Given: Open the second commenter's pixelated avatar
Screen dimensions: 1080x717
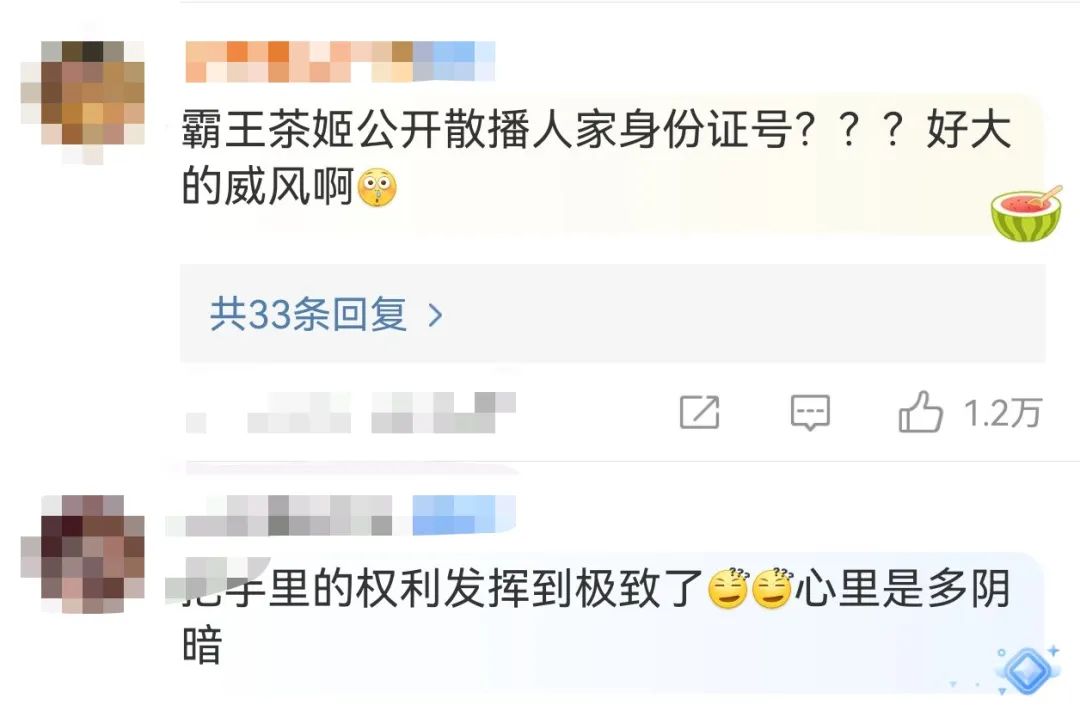Looking at the screenshot, I should (x=83, y=554).
